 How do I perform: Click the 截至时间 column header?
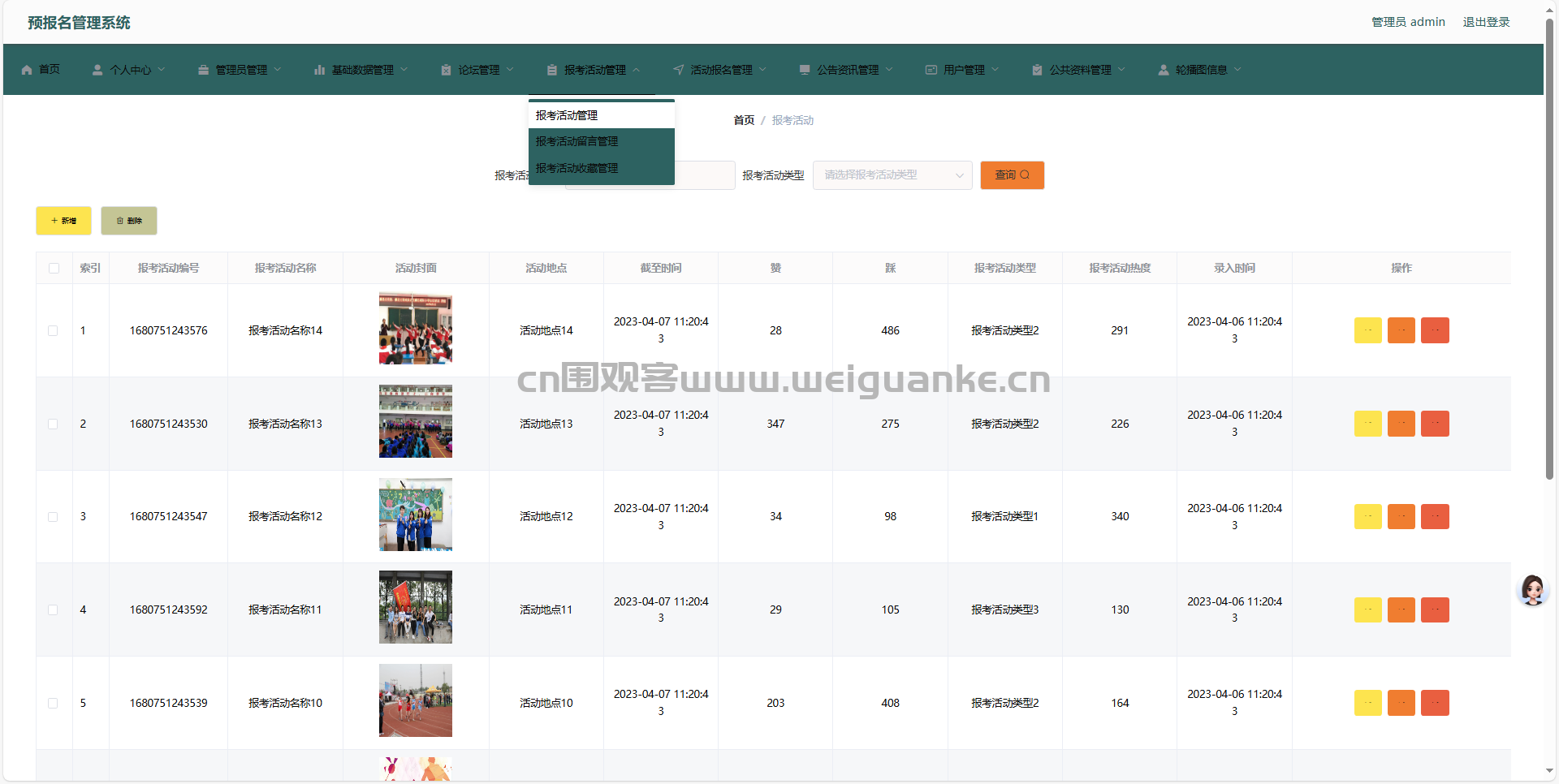(x=661, y=268)
